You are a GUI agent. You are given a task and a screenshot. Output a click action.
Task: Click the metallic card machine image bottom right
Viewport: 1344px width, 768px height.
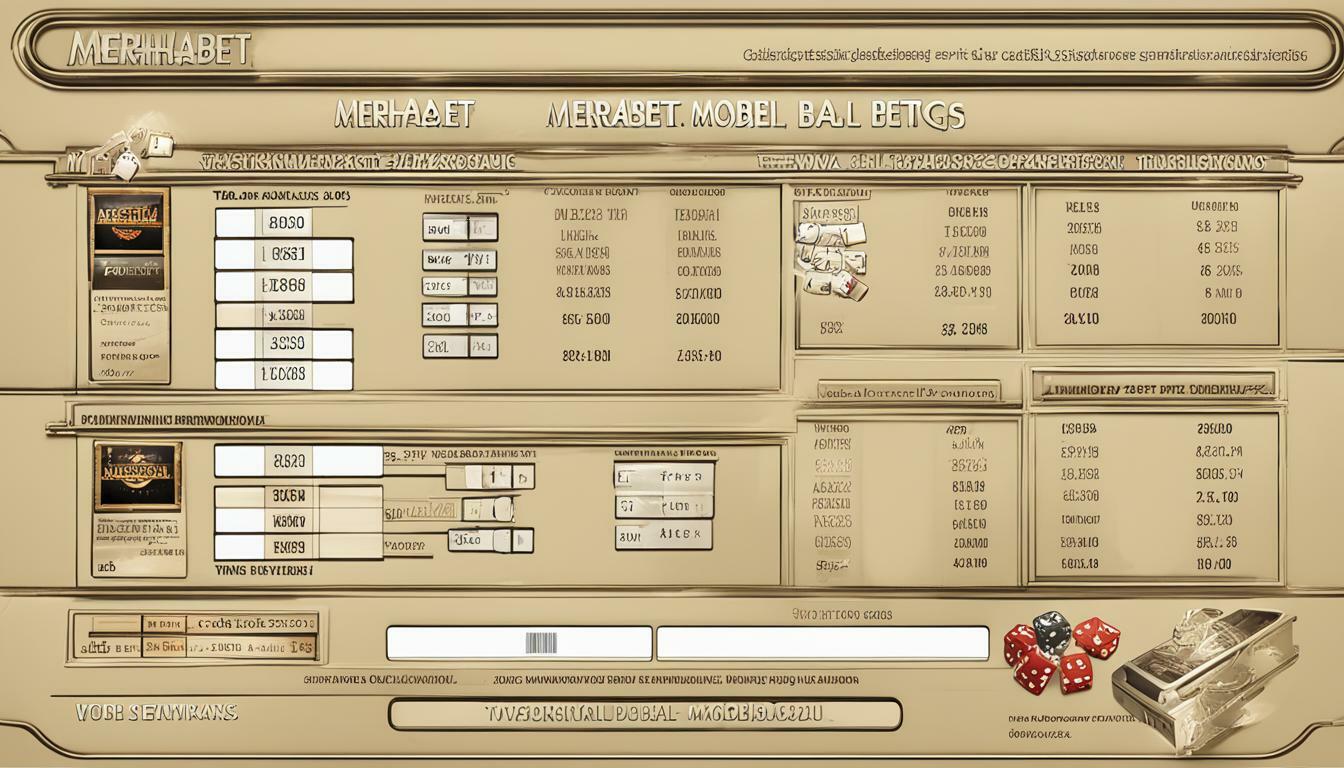click(x=1205, y=678)
